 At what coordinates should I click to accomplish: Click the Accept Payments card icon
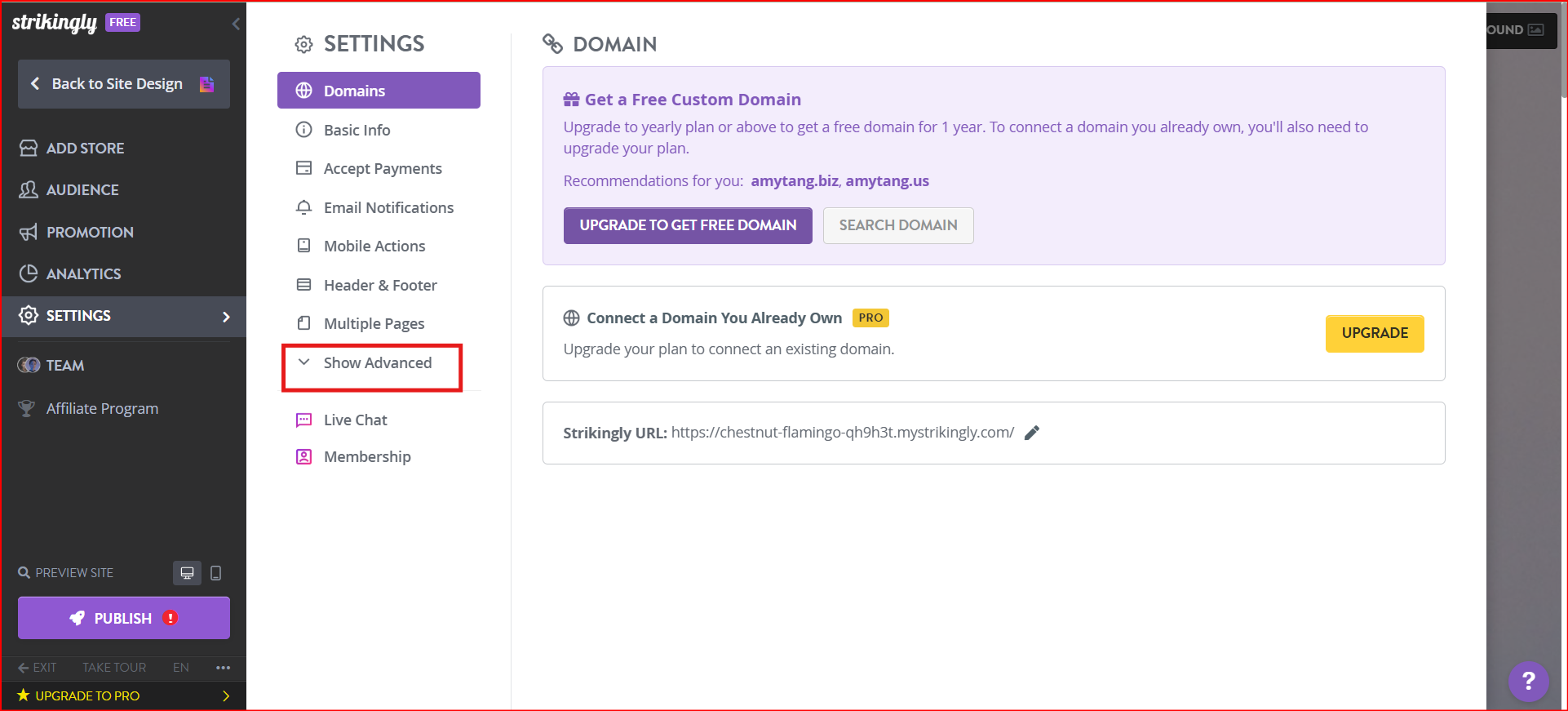[303, 168]
